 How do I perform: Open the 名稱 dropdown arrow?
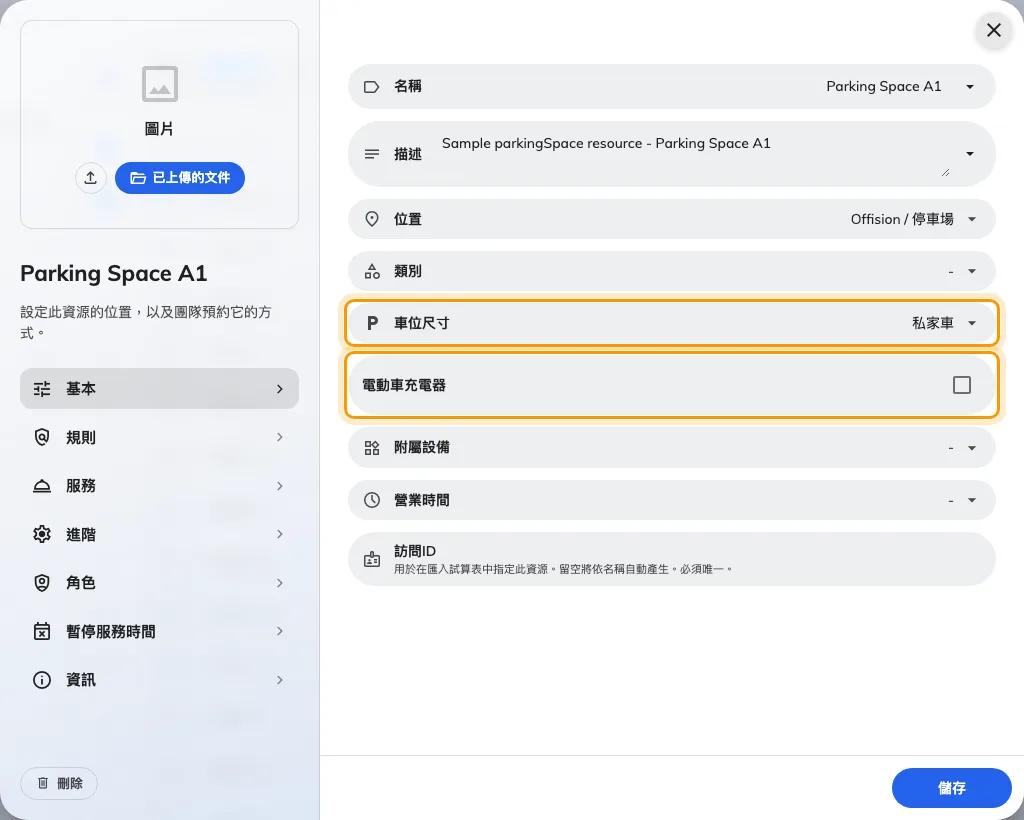[x=970, y=87]
